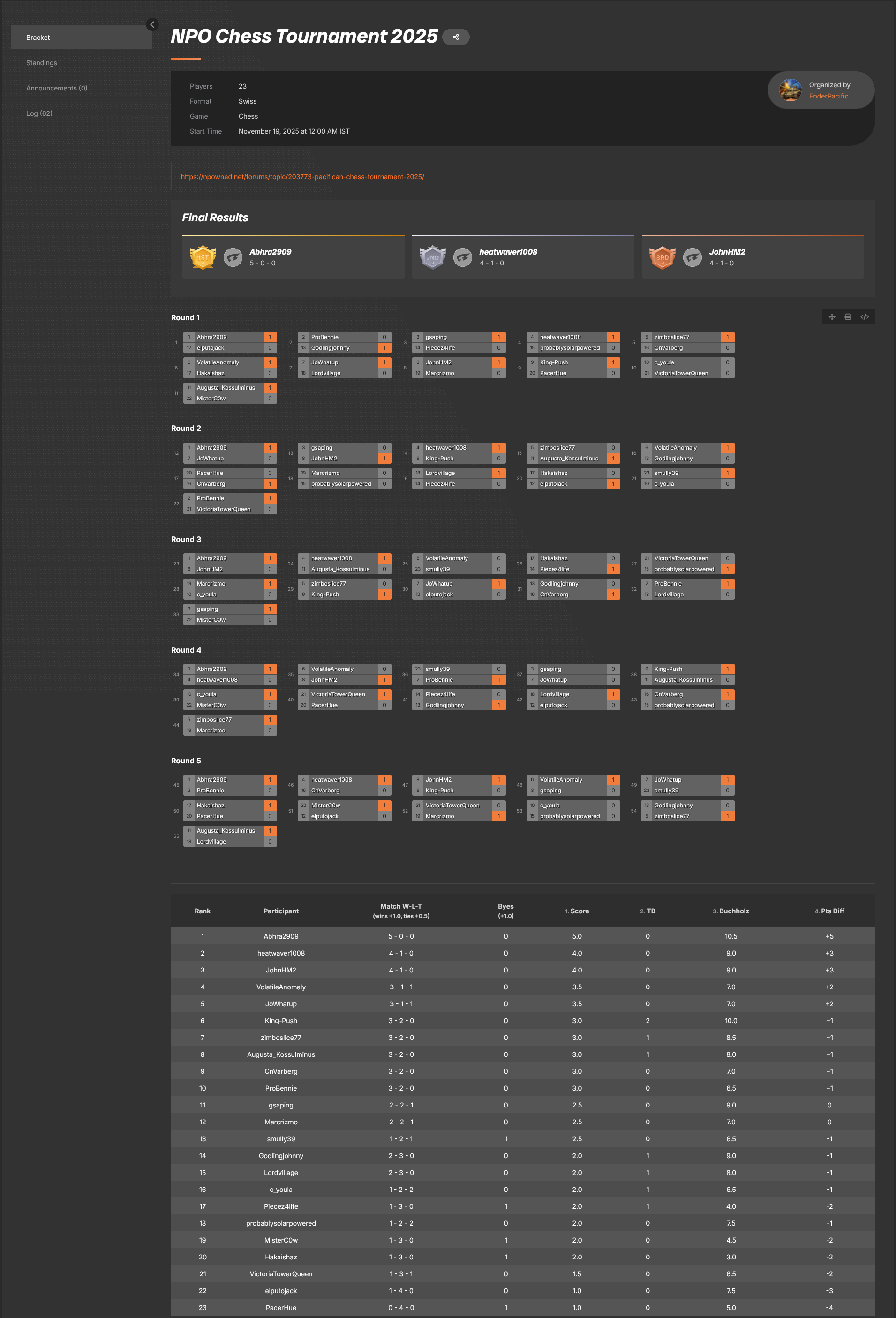The height and width of the screenshot is (1318, 896).
Task: Click the share icon beside tournament title
Action: tap(455, 38)
